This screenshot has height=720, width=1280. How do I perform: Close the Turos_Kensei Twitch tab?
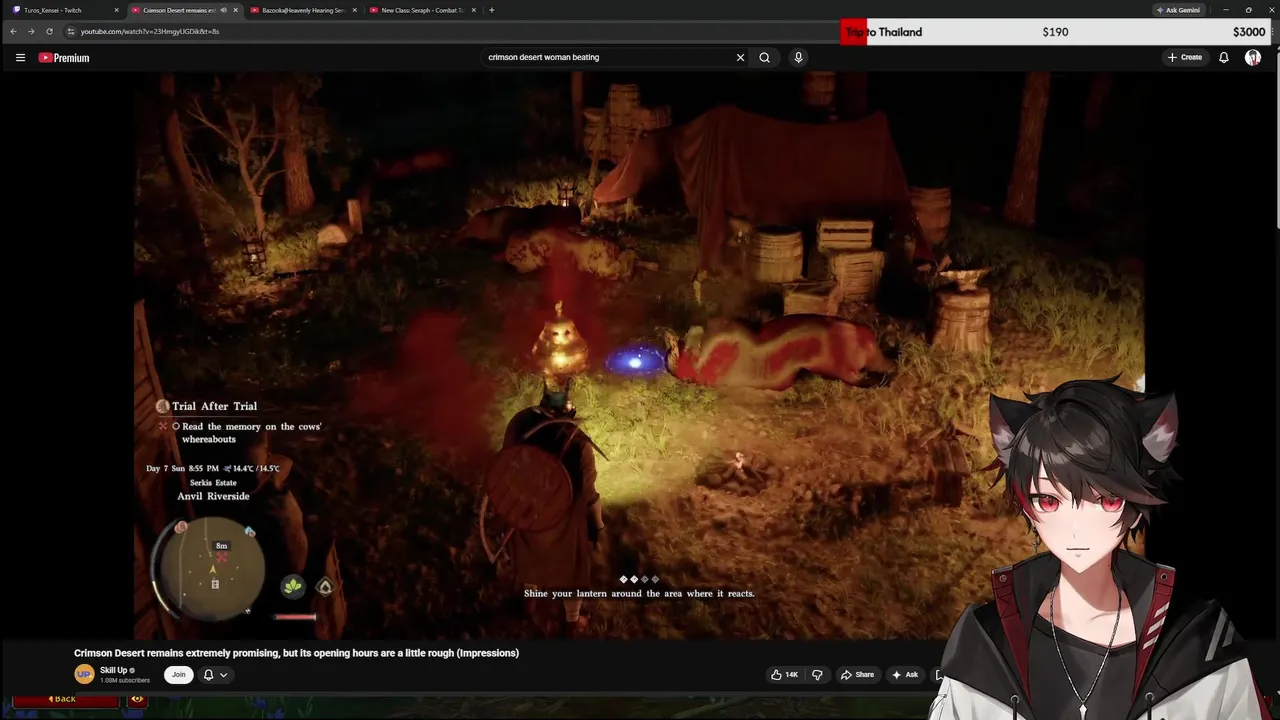(x=116, y=10)
